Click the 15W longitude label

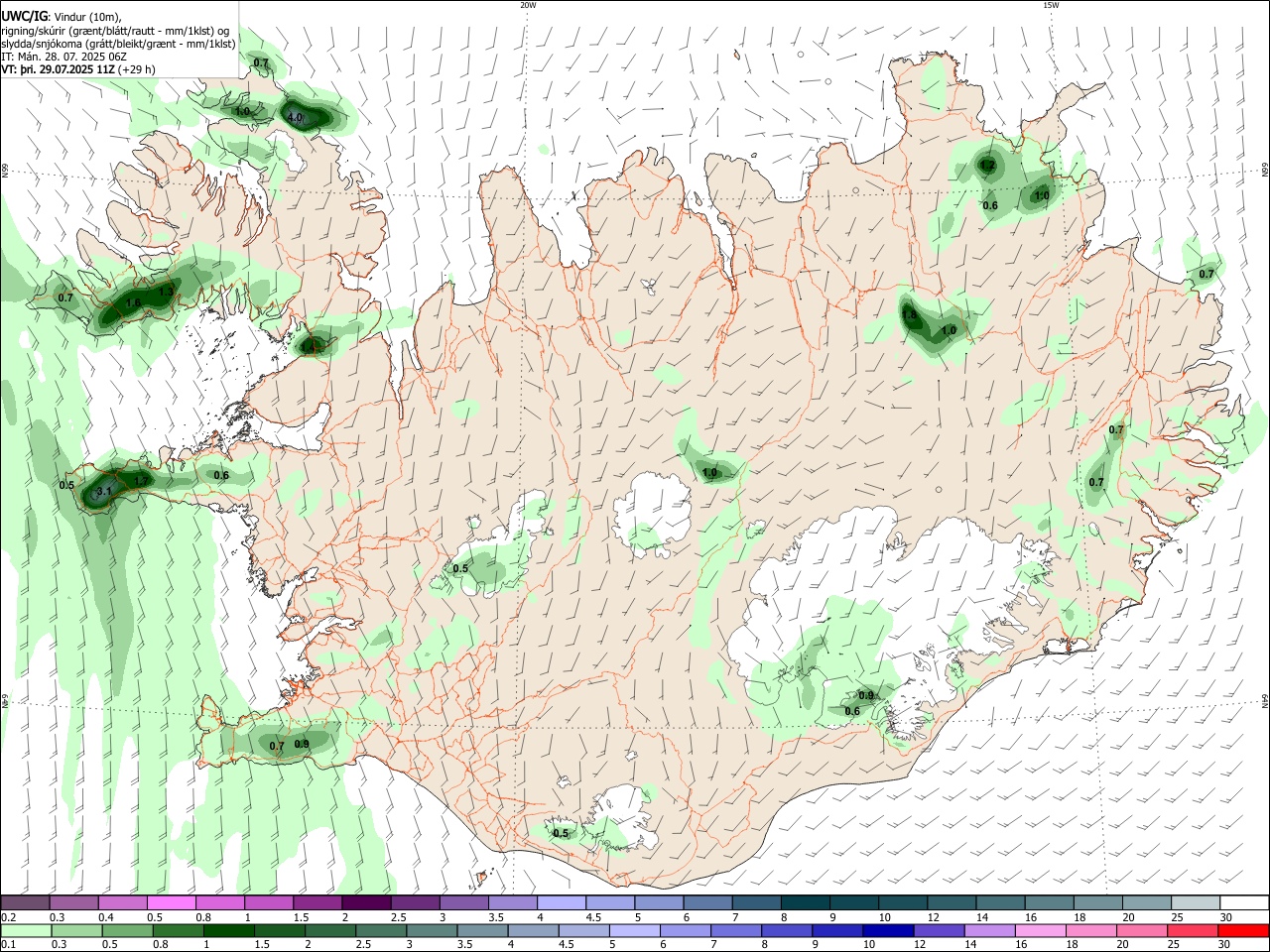[x=1051, y=5]
